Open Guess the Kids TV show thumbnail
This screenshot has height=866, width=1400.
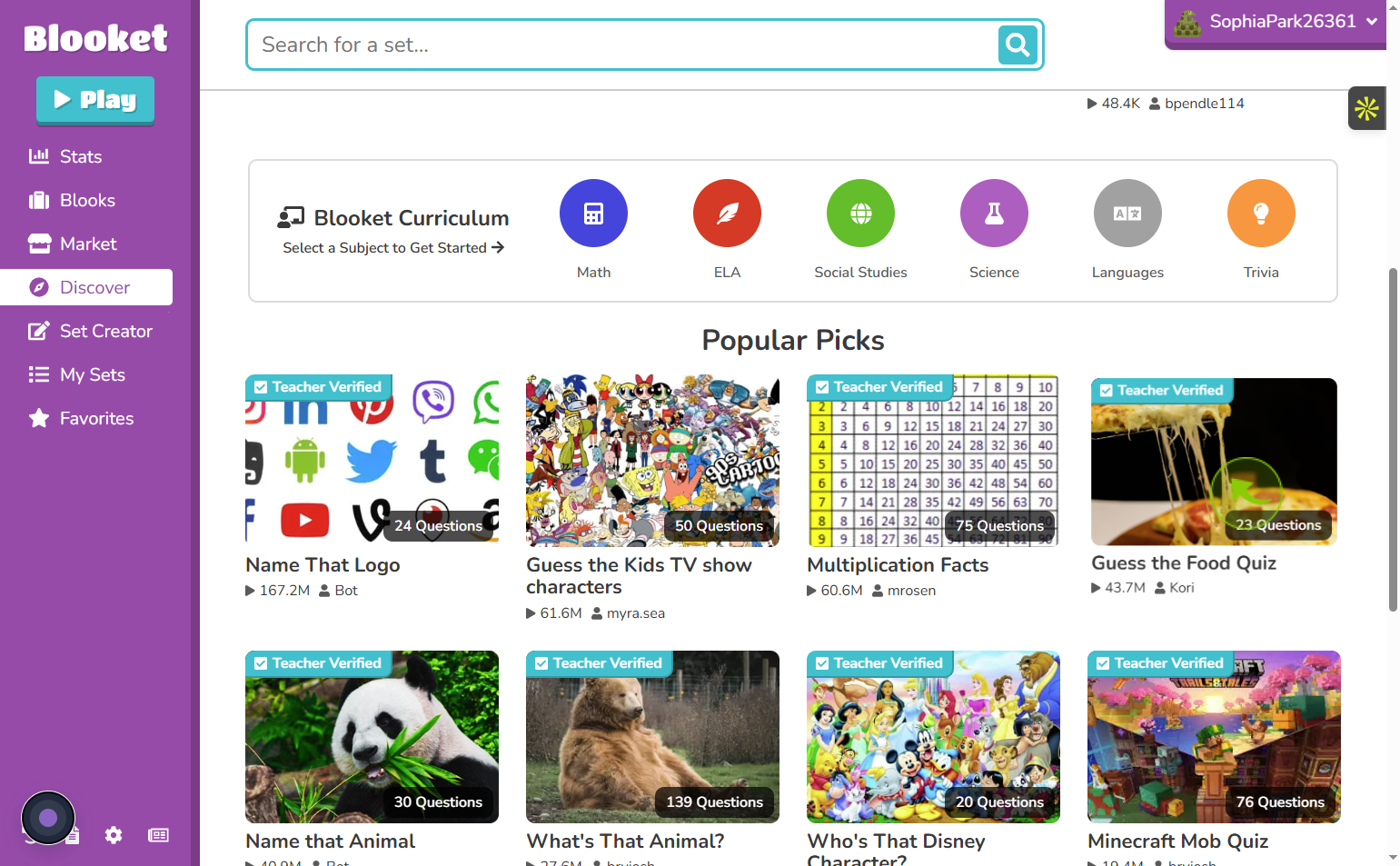click(652, 461)
